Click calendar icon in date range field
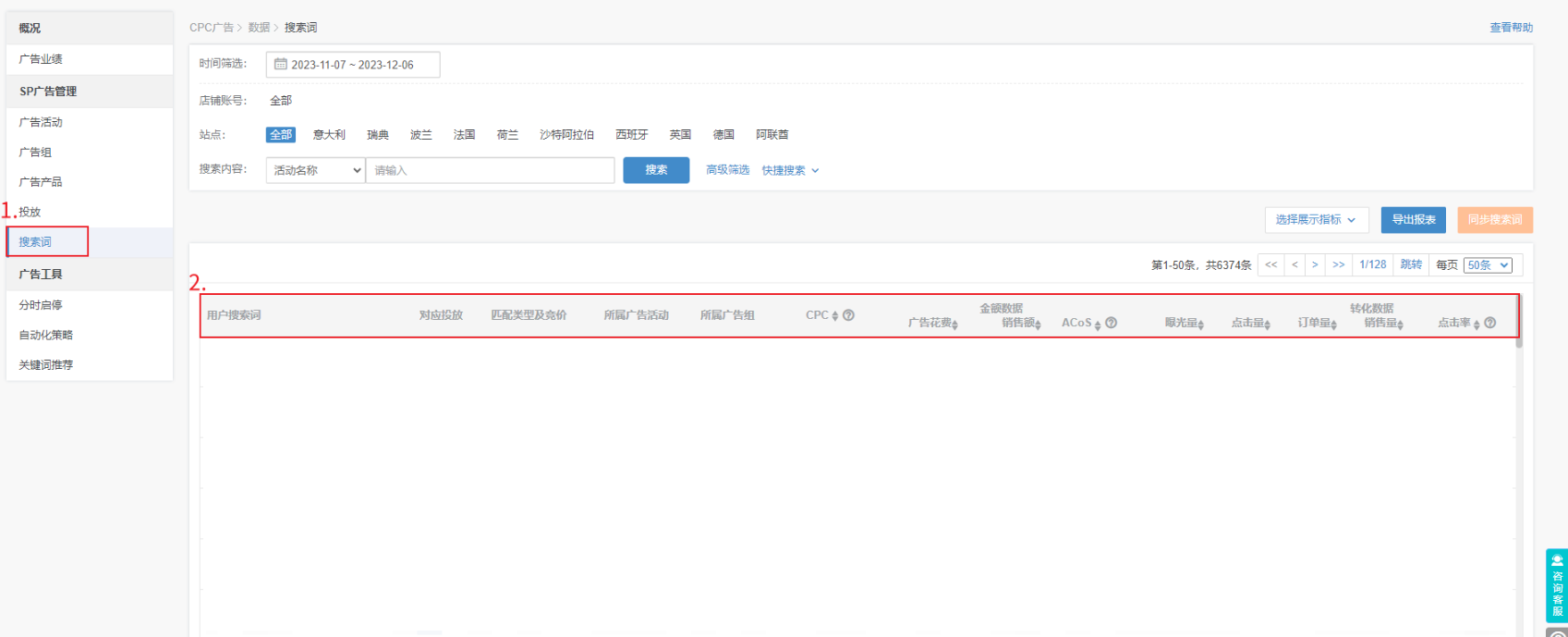 pos(281,65)
